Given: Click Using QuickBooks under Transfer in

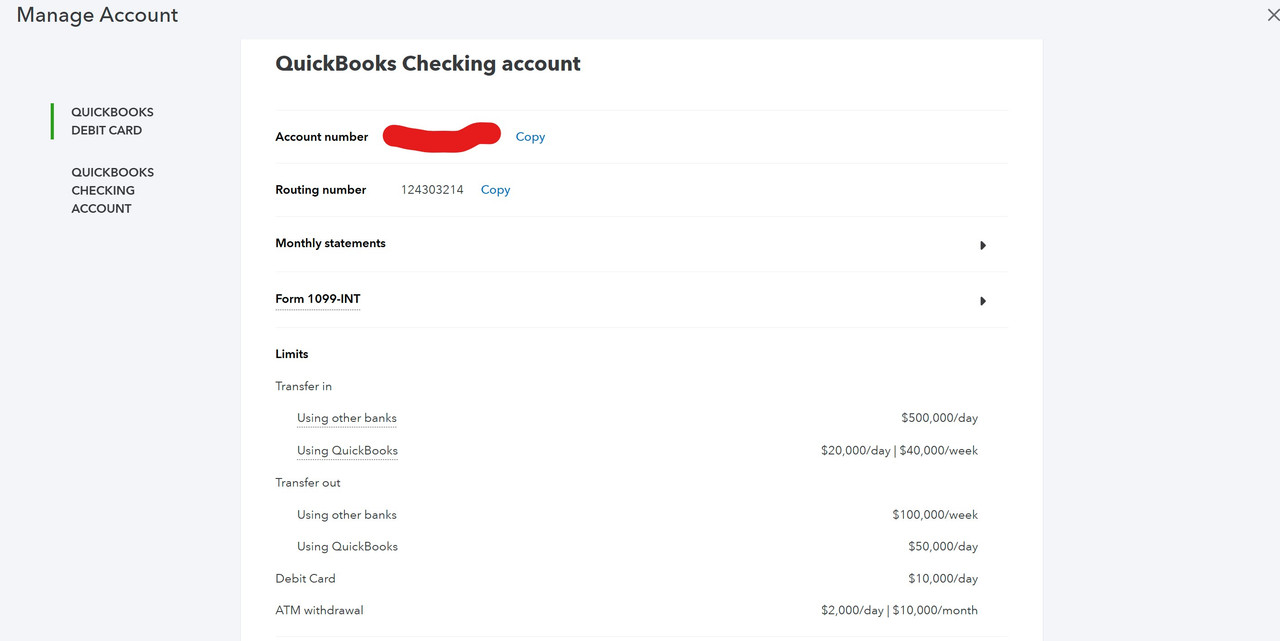Looking at the screenshot, I should (347, 451).
